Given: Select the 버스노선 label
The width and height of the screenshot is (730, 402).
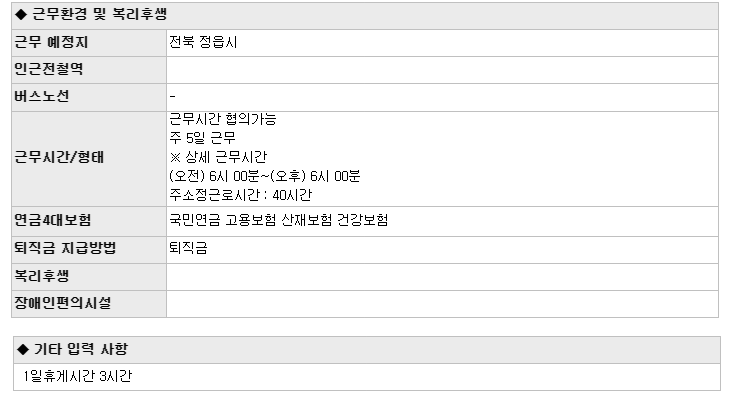Looking at the screenshot, I should pyautogui.click(x=42, y=96).
